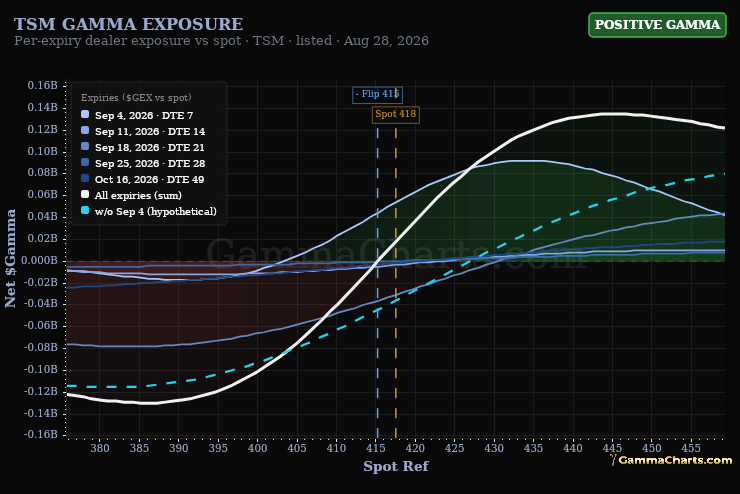
Task: Toggle the Sep 18, 2026 · DTE 21 legend entry
Action: (x=143, y=147)
